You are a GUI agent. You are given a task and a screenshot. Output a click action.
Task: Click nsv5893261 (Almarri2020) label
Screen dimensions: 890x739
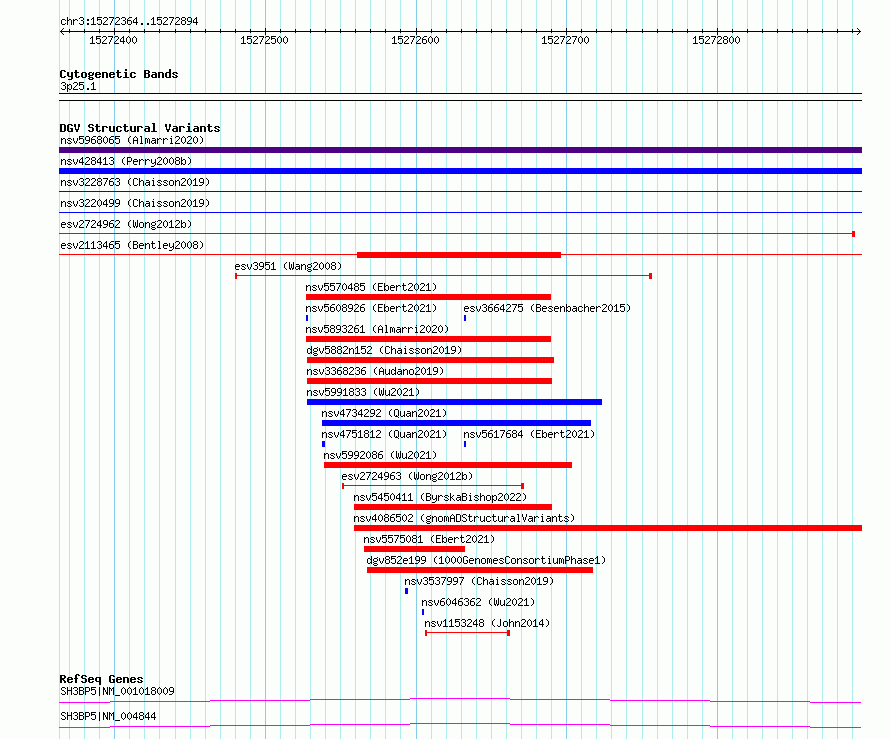(377, 329)
